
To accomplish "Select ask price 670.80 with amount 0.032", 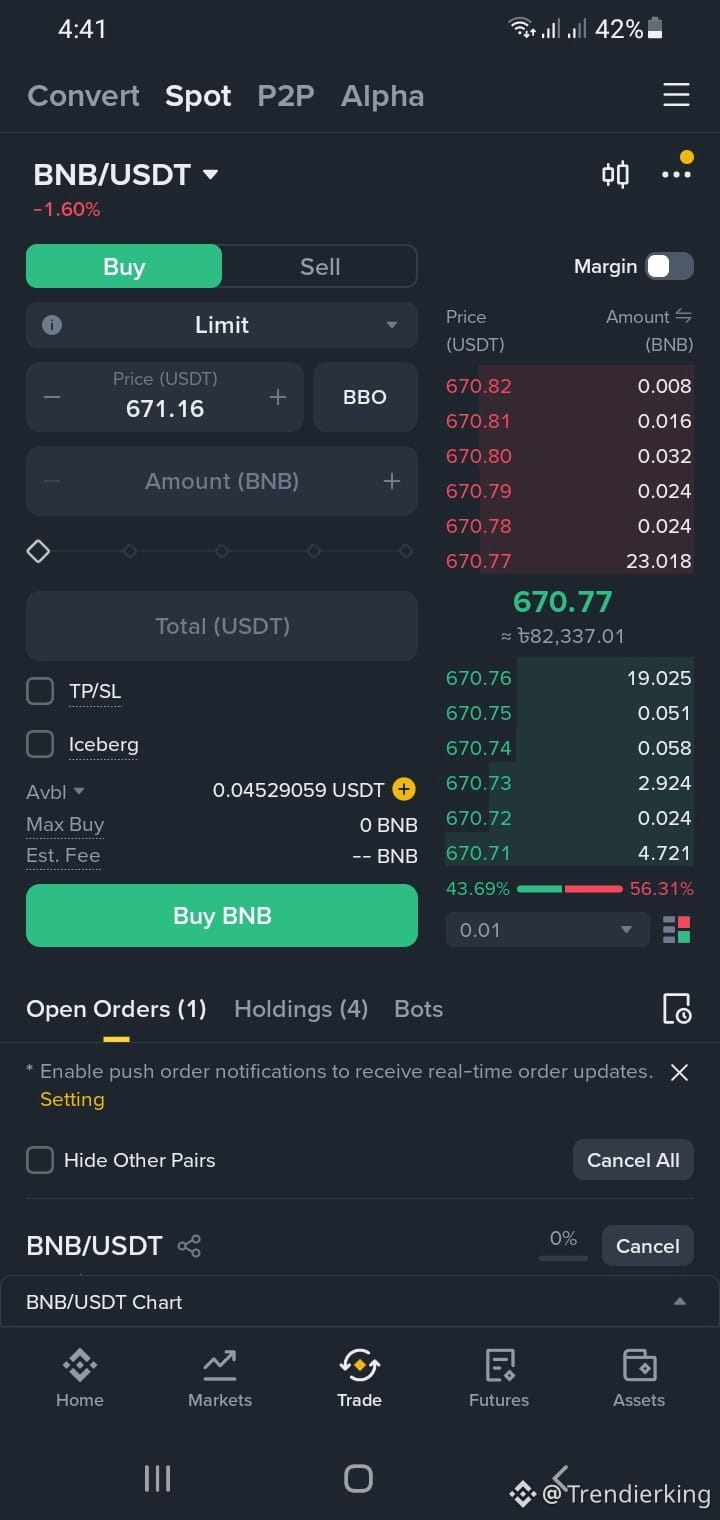I will tap(569, 456).
